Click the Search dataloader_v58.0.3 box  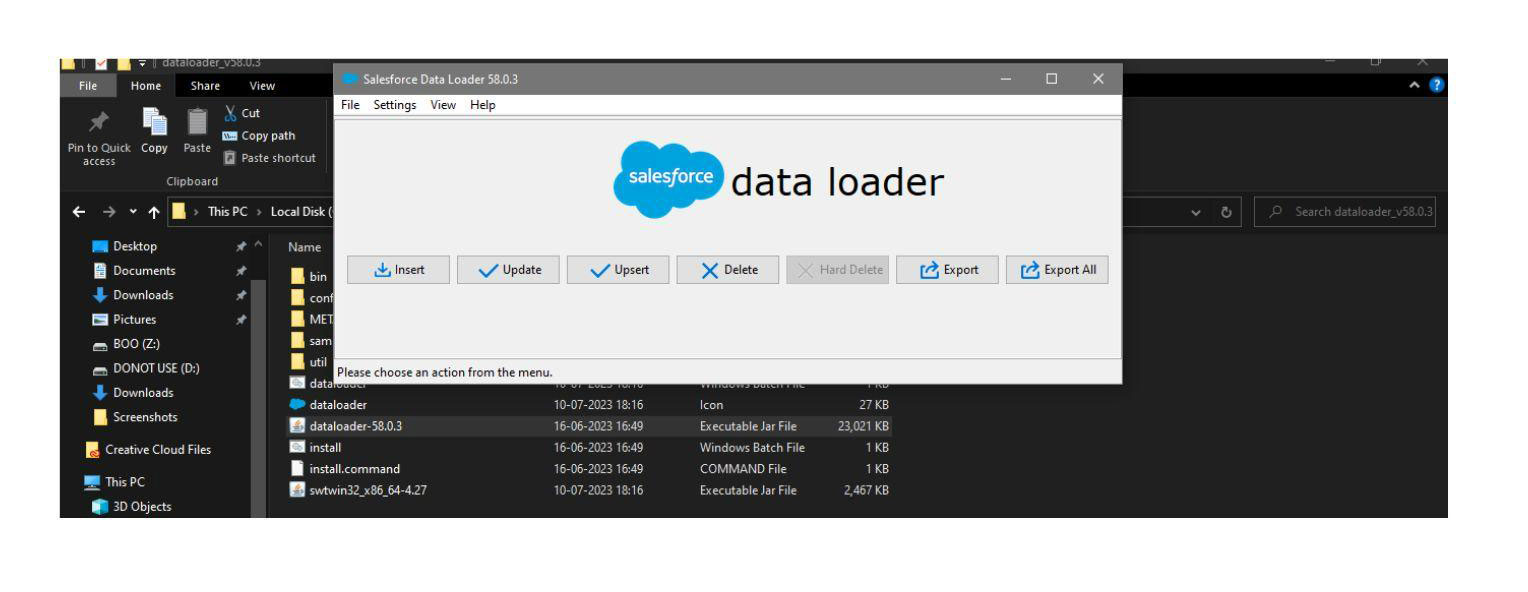(1344, 213)
